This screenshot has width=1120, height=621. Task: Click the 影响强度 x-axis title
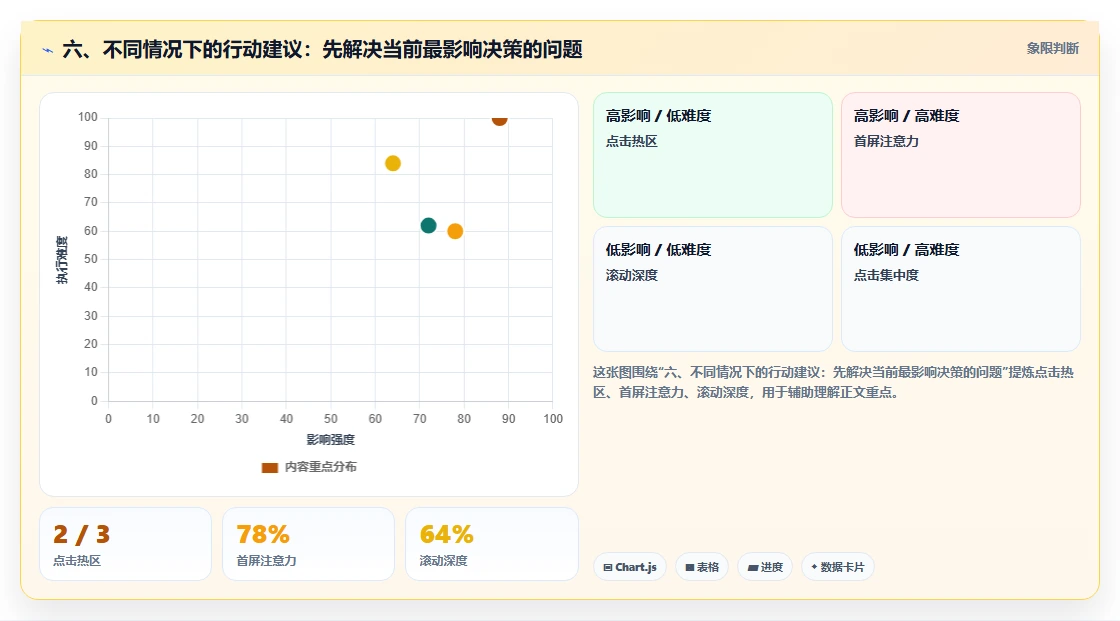[x=331, y=439]
